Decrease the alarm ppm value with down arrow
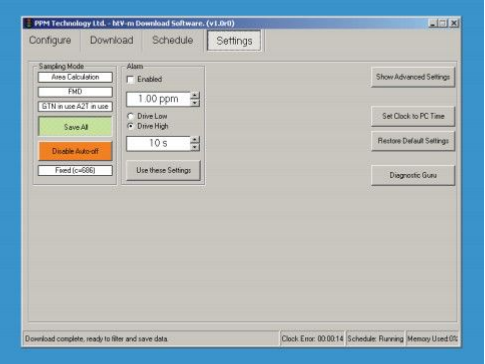Image resolution: width=485 pixels, height=364 pixels. 195,103
